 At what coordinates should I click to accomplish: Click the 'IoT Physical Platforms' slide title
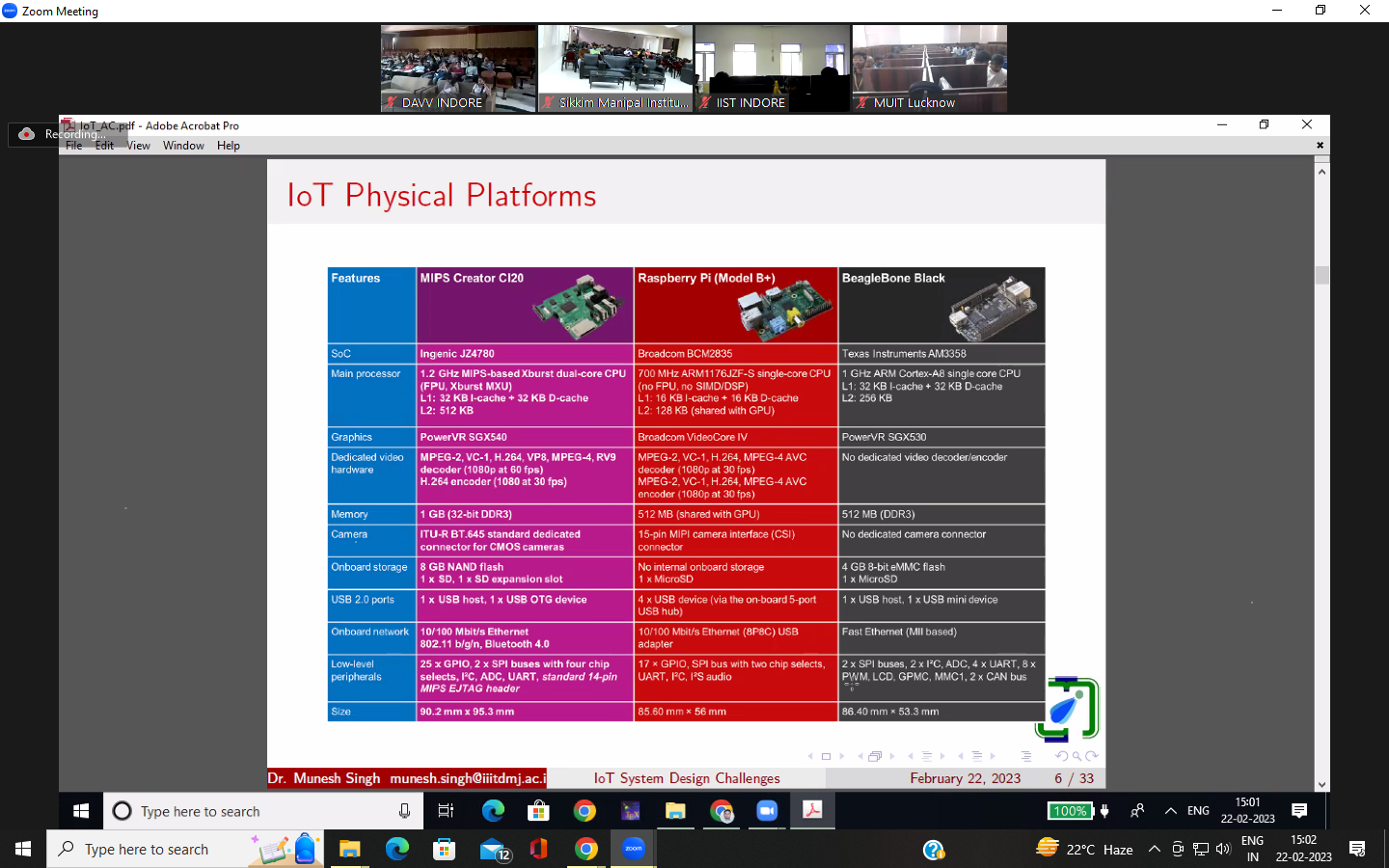(x=442, y=196)
